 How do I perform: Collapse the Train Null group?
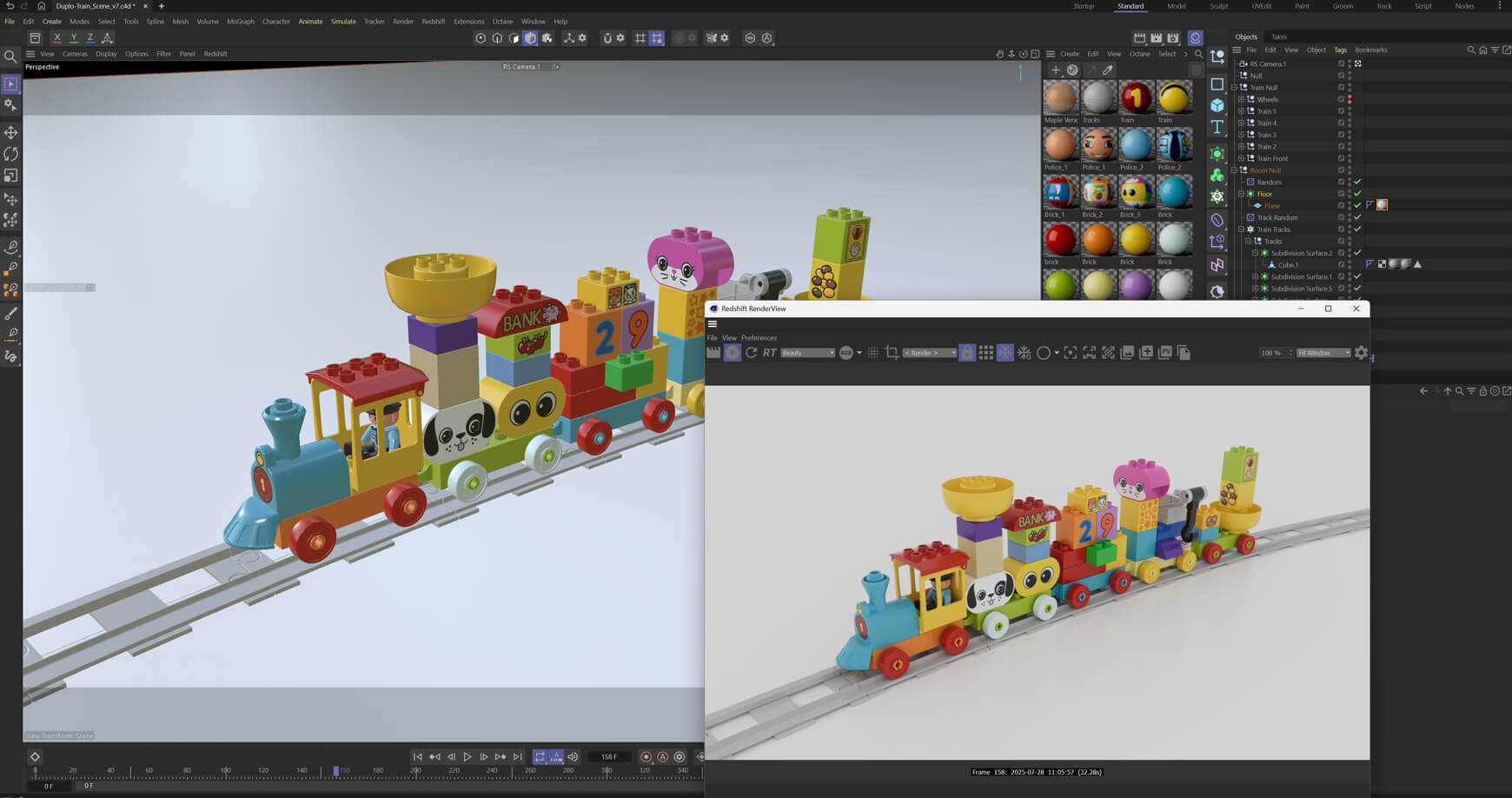1234,88
